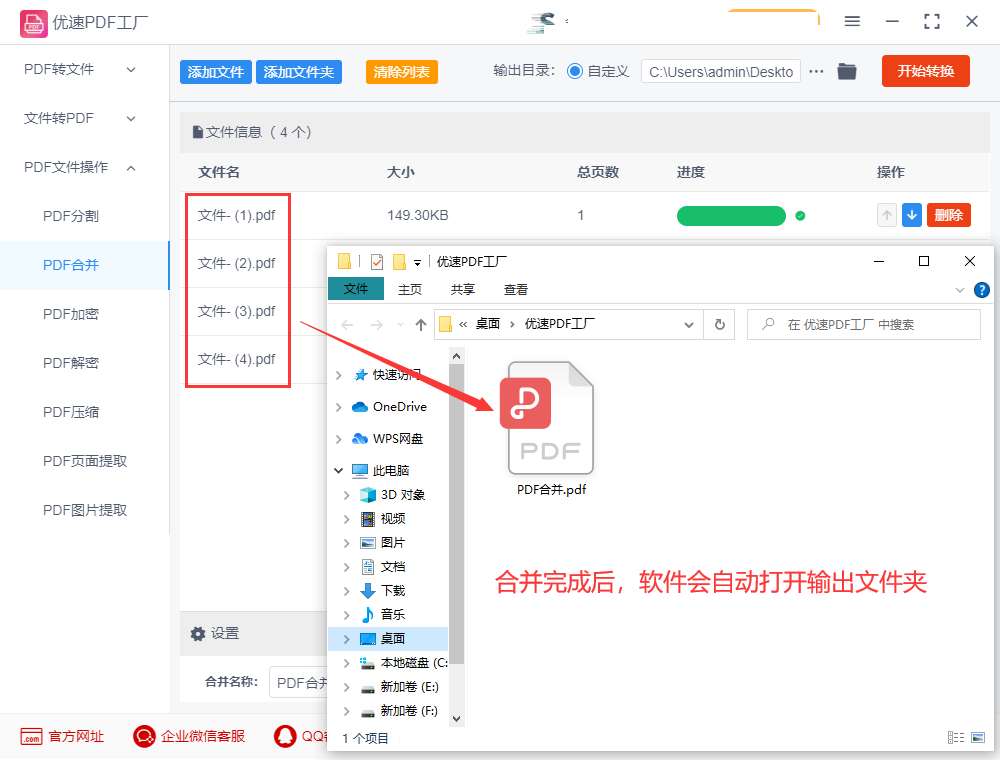Screen dimensions: 1000x760
Task: Select PDF压缩 in sidebar
Action: tap(71, 413)
